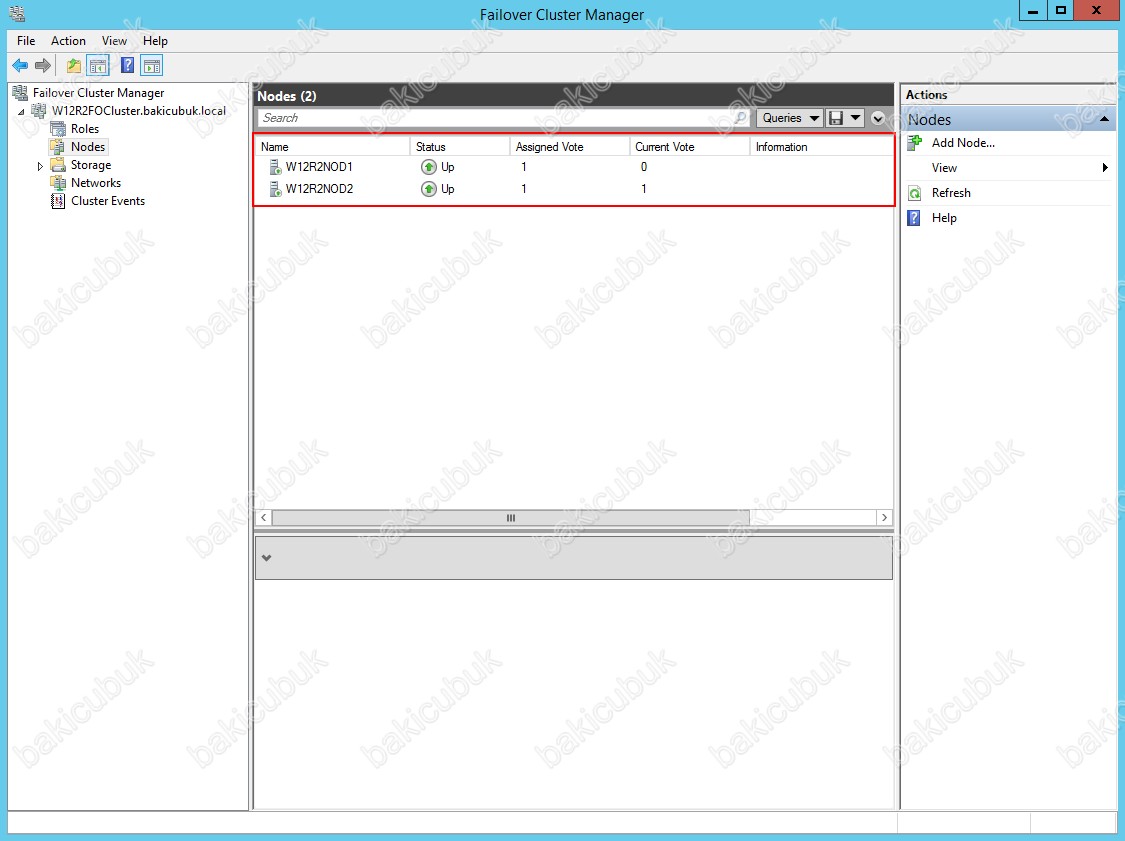The width and height of the screenshot is (1125, 841).
Task: Click the Help icon in Actions pane
Action: pos(914,218)
